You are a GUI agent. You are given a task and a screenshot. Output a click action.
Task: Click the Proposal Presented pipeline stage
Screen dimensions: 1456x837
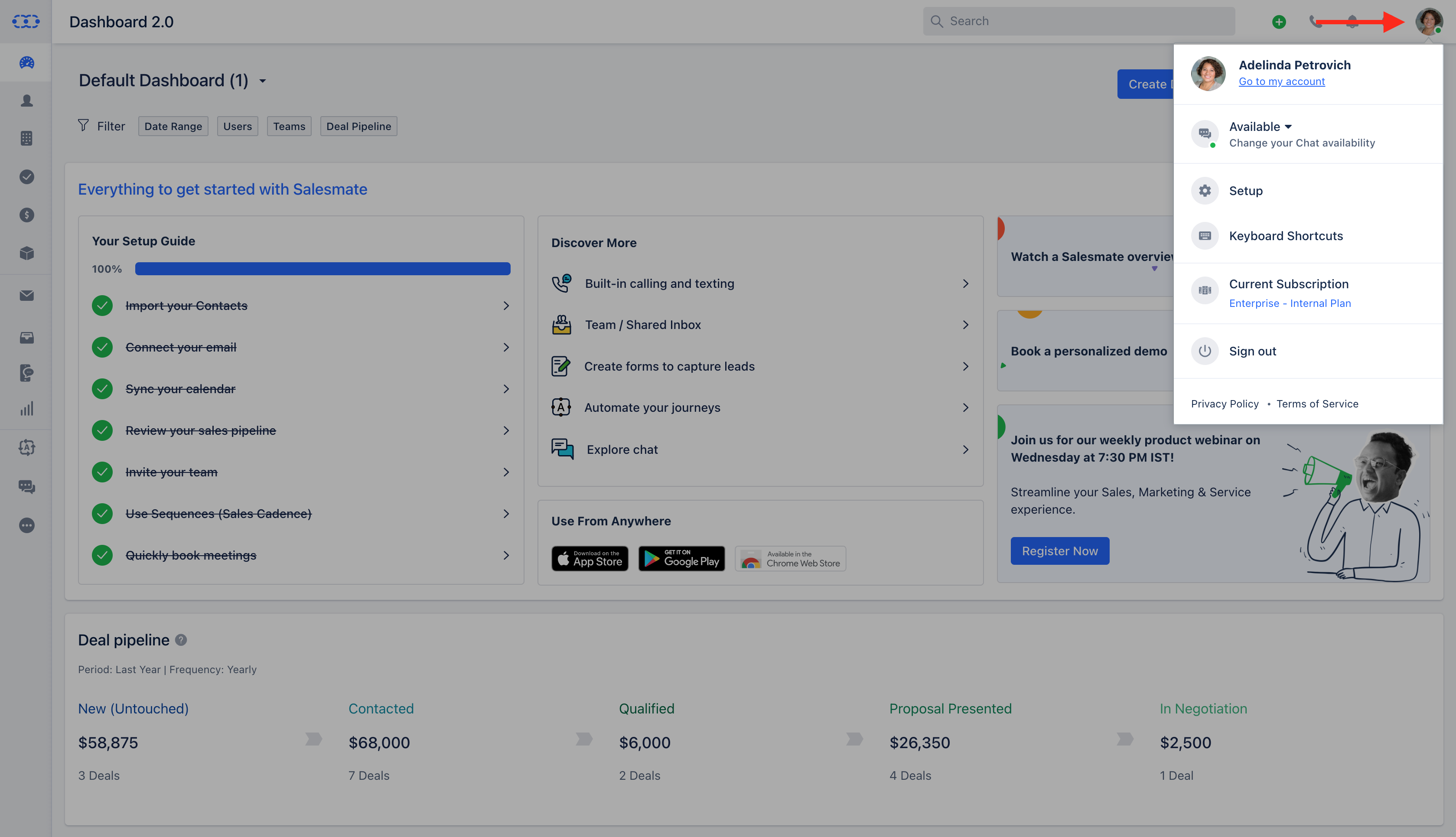pos(951,709)
